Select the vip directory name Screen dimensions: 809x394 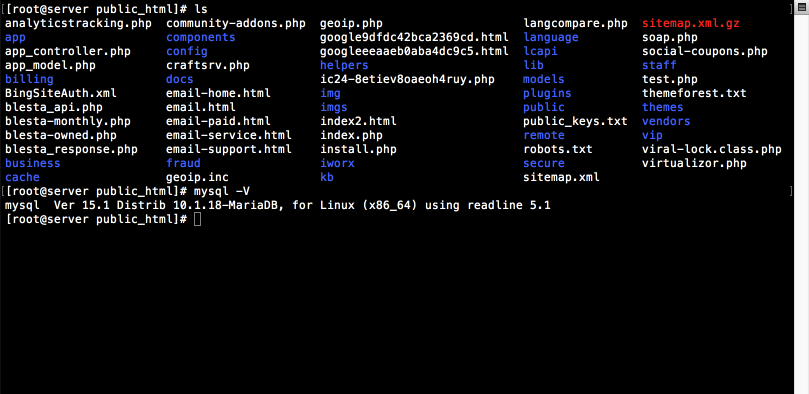point(653,135)
